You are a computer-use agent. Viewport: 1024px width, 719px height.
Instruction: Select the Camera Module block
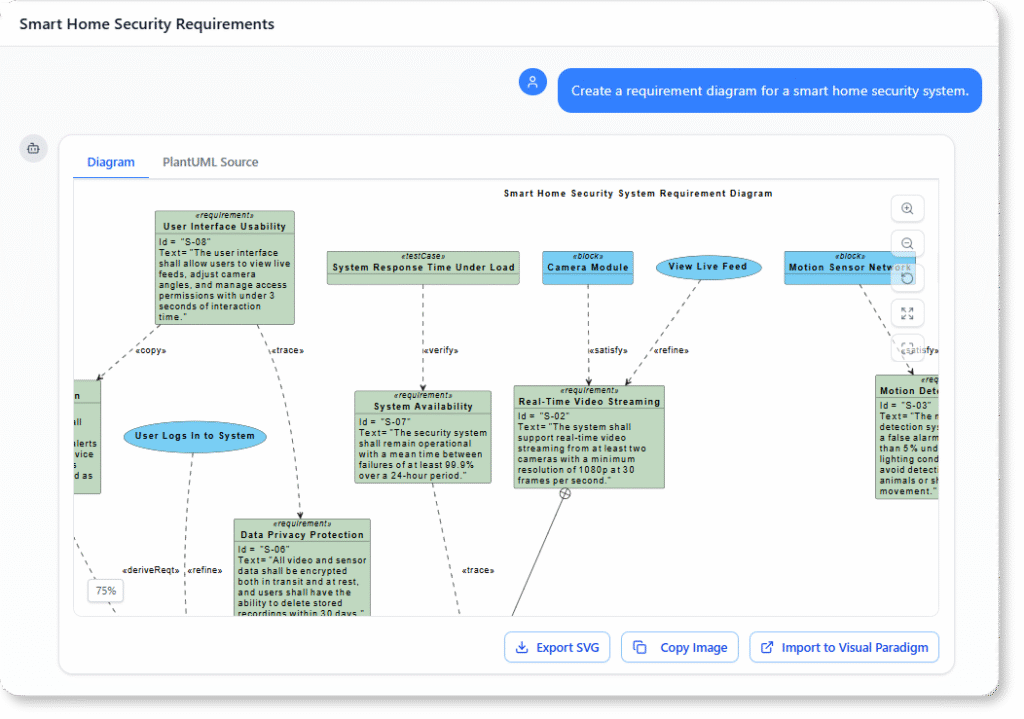(587, 267)
